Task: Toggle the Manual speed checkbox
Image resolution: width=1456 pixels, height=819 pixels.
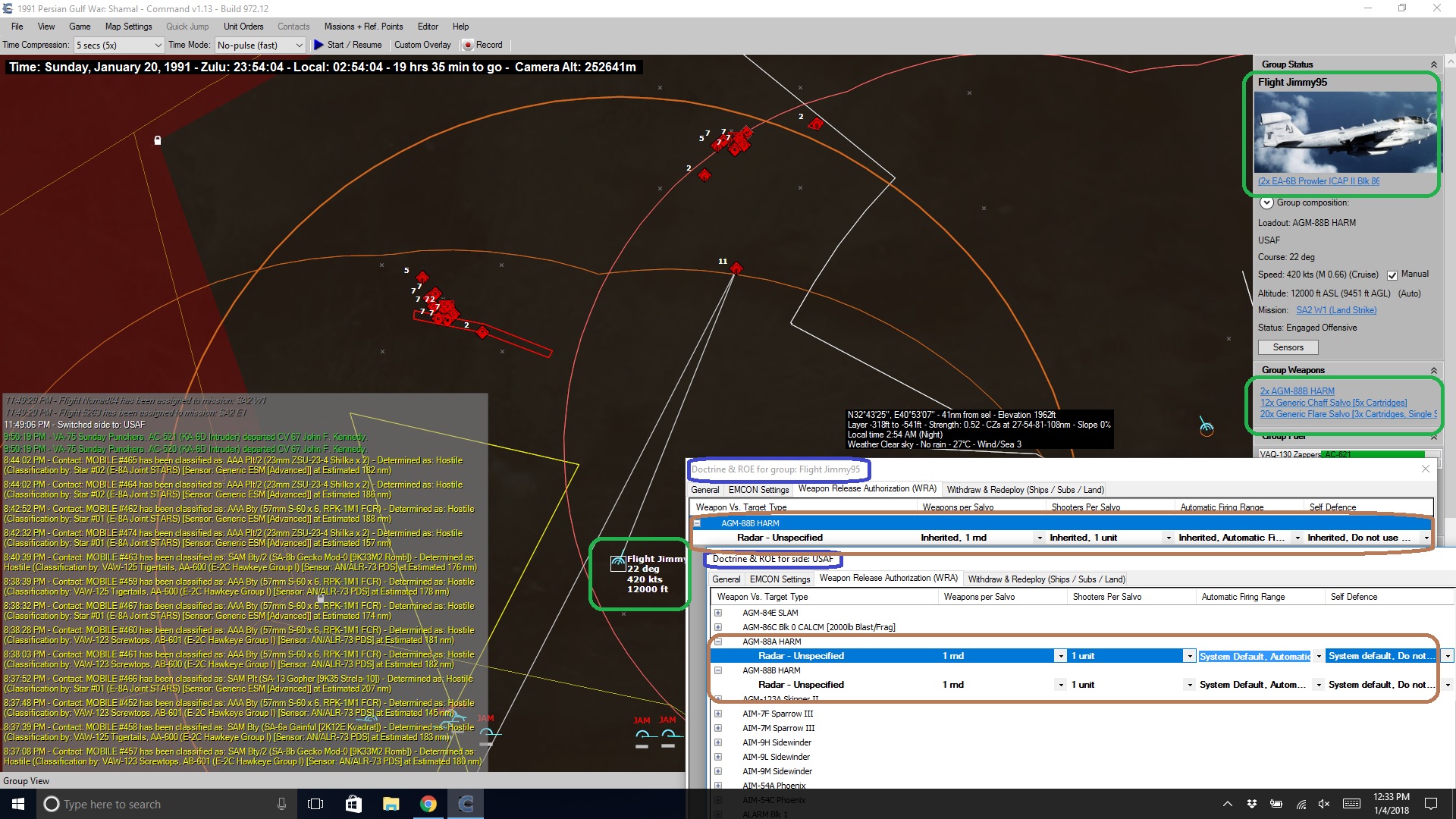Action: (1392, 275)
